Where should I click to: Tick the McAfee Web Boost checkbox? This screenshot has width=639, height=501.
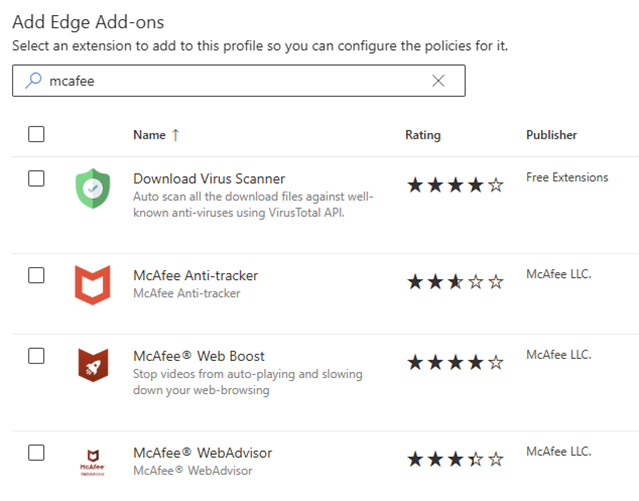37,355
